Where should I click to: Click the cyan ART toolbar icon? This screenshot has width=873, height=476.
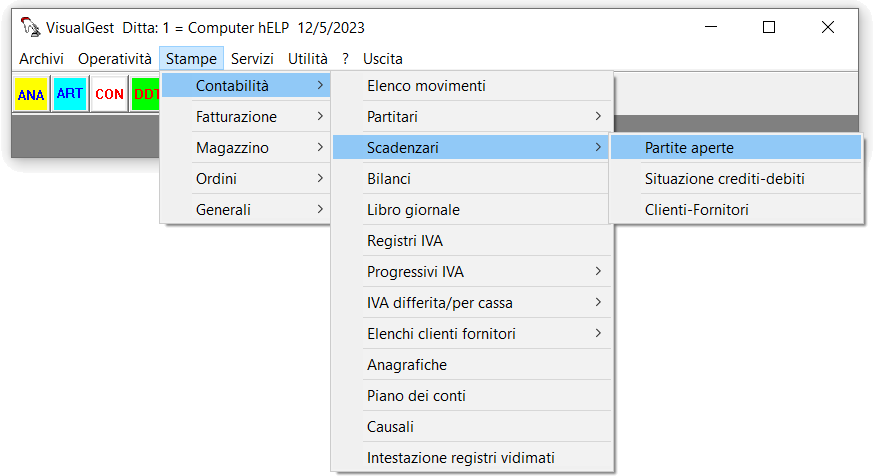tap(70, 94)
